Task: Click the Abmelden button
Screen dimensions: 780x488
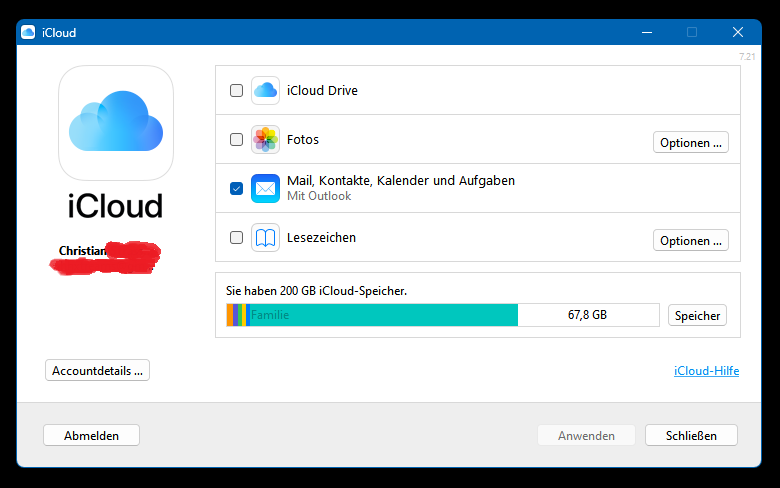Action: pyautogui.click(x=92, y=435)
